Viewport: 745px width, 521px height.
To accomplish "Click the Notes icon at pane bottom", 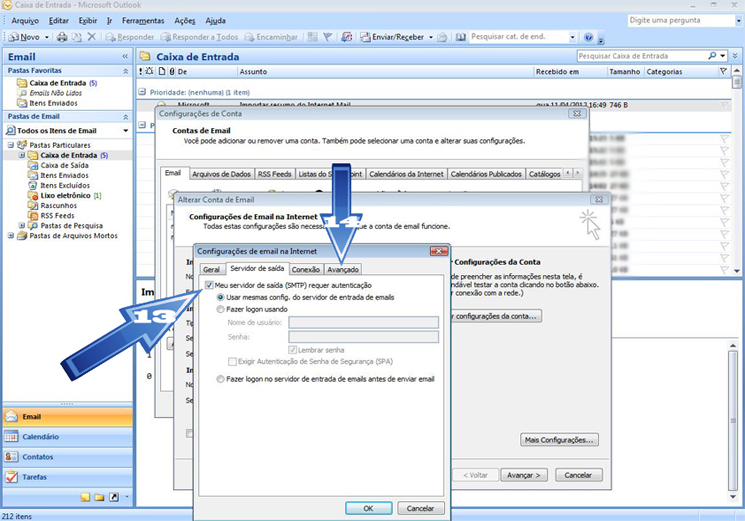I will click(85, 497).
